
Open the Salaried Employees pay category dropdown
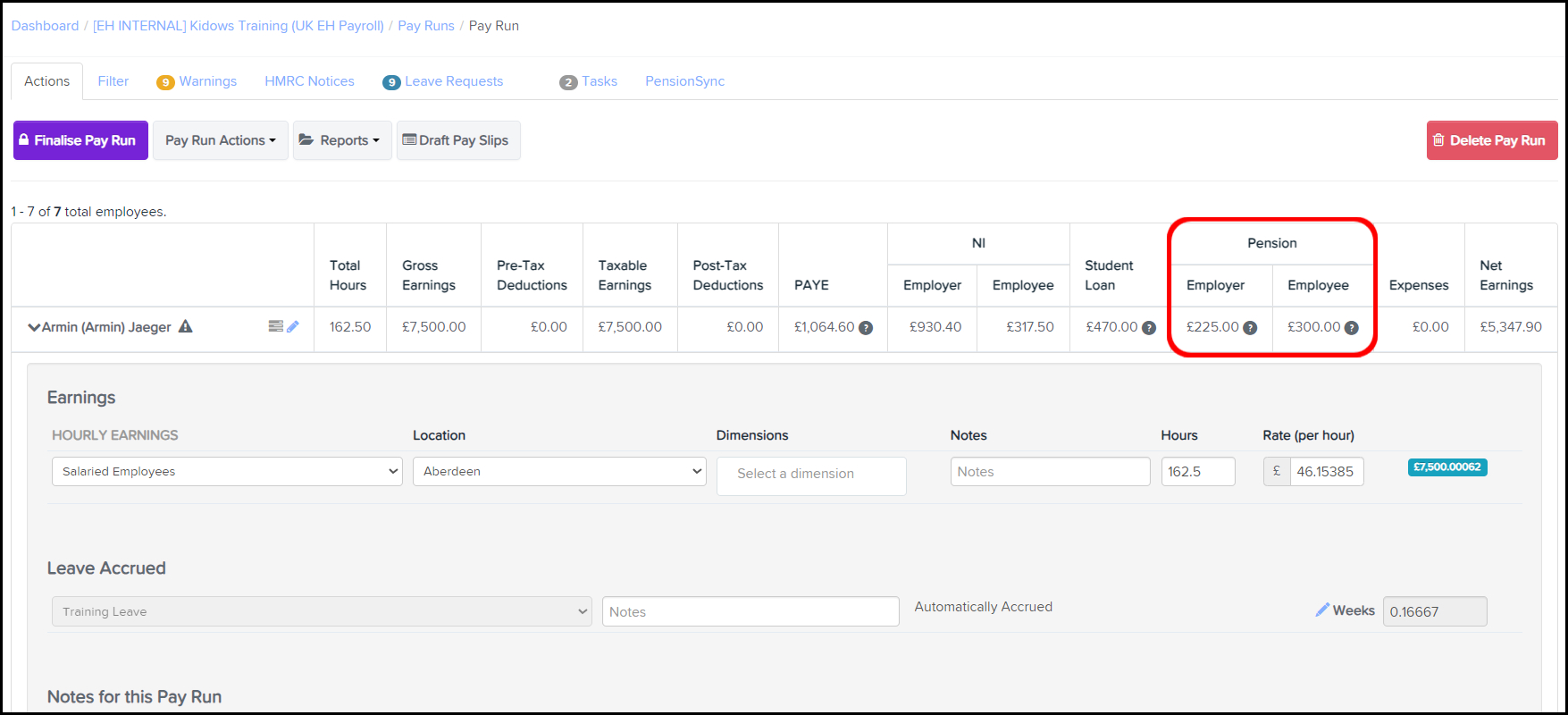[x=227, y=471]
